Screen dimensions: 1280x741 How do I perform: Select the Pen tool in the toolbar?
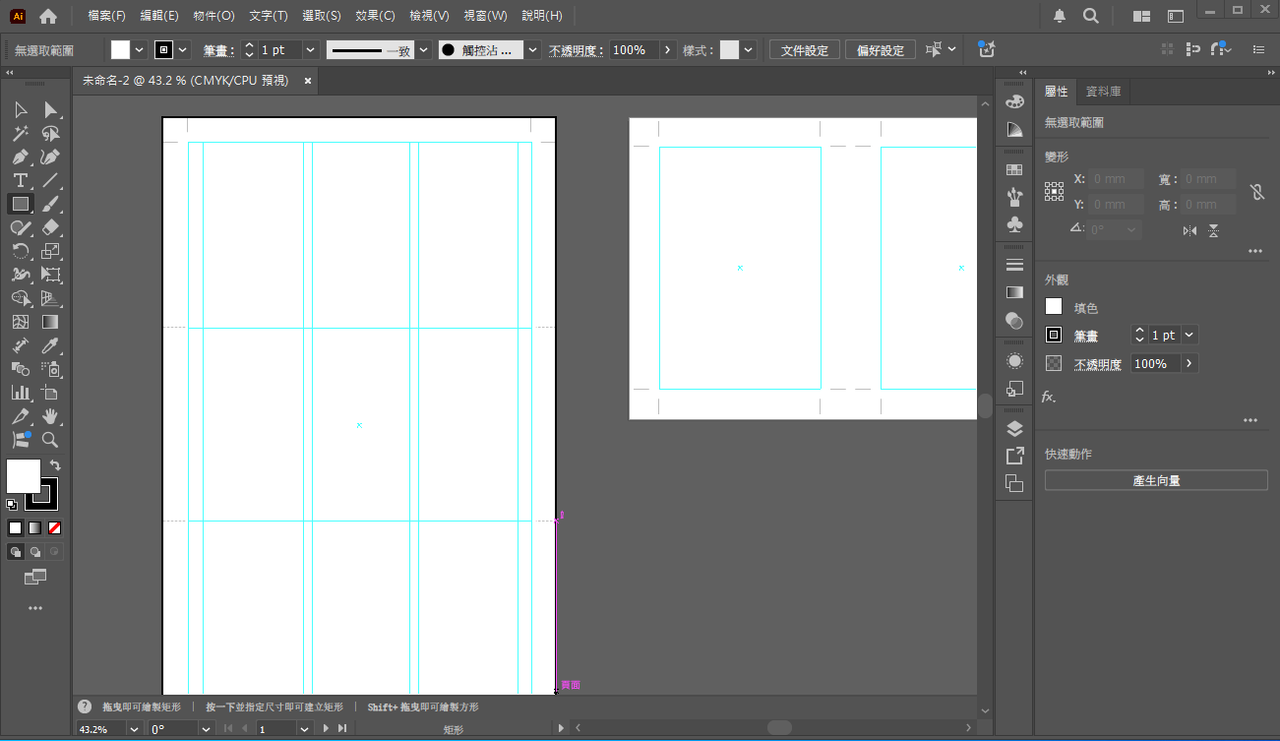coord(20,157)
